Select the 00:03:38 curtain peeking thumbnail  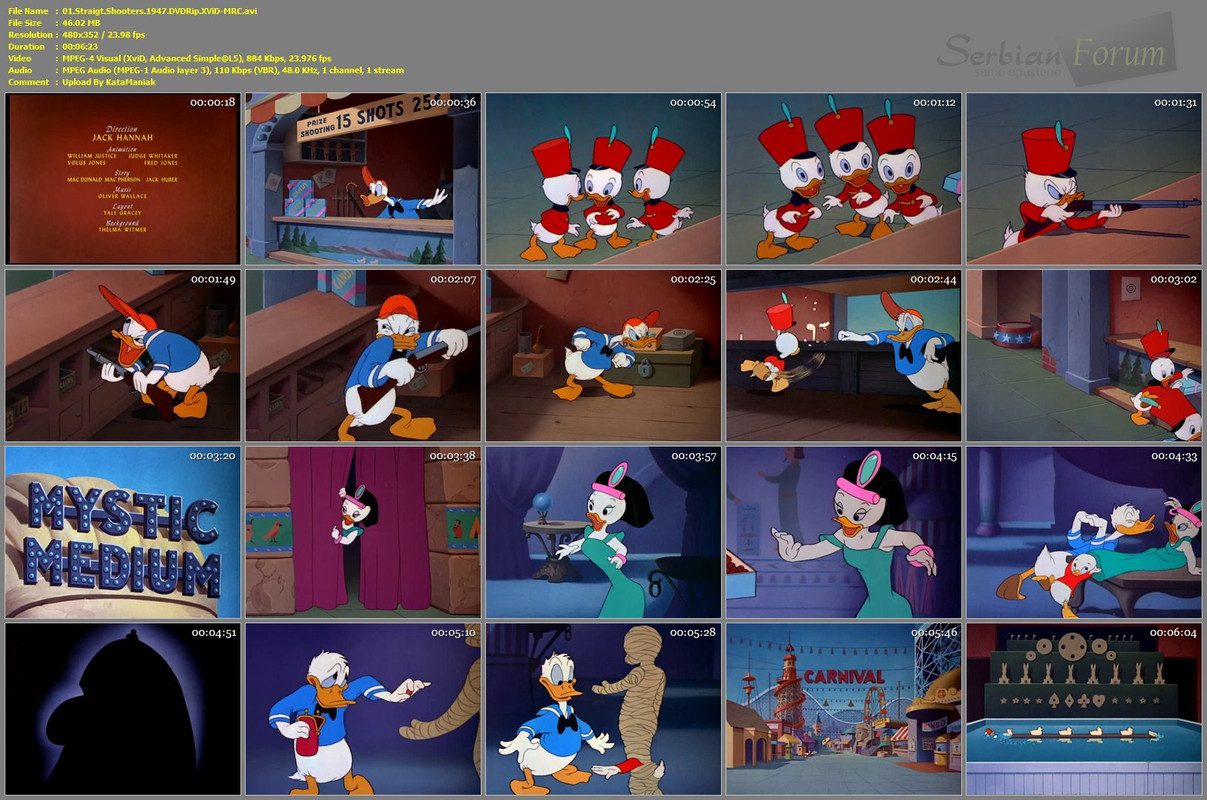363,532
